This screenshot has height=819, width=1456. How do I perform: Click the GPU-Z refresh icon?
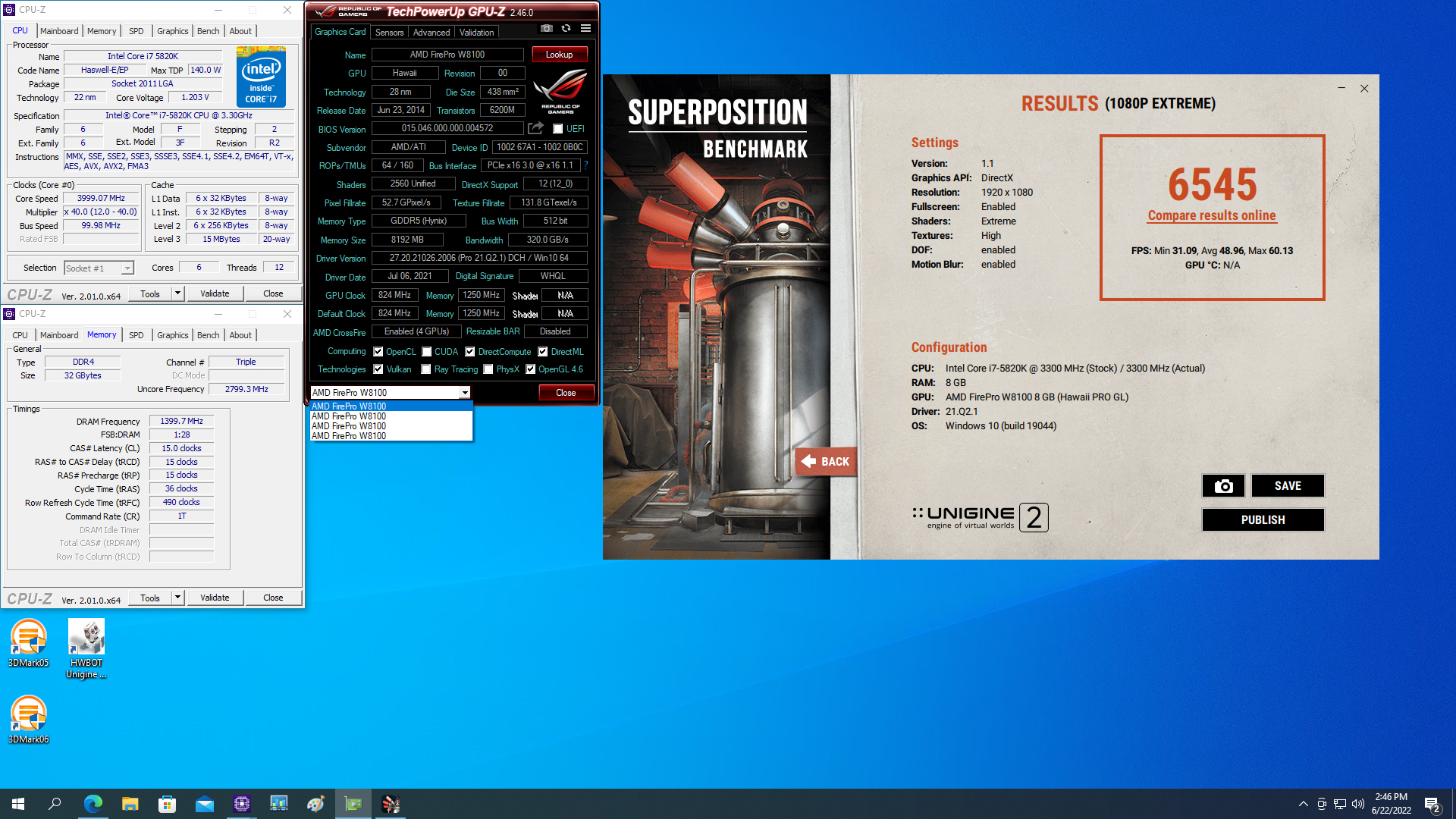(566, 28)
